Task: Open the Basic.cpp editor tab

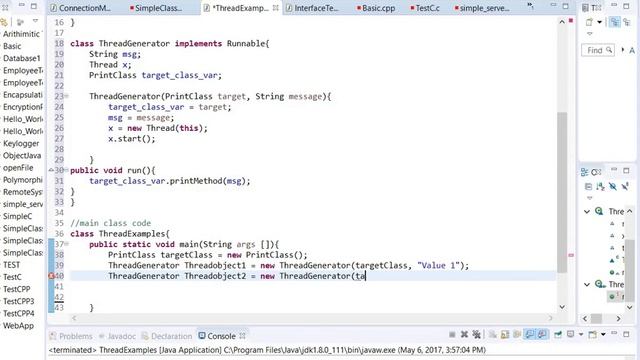Action: (x=376, y=8)
